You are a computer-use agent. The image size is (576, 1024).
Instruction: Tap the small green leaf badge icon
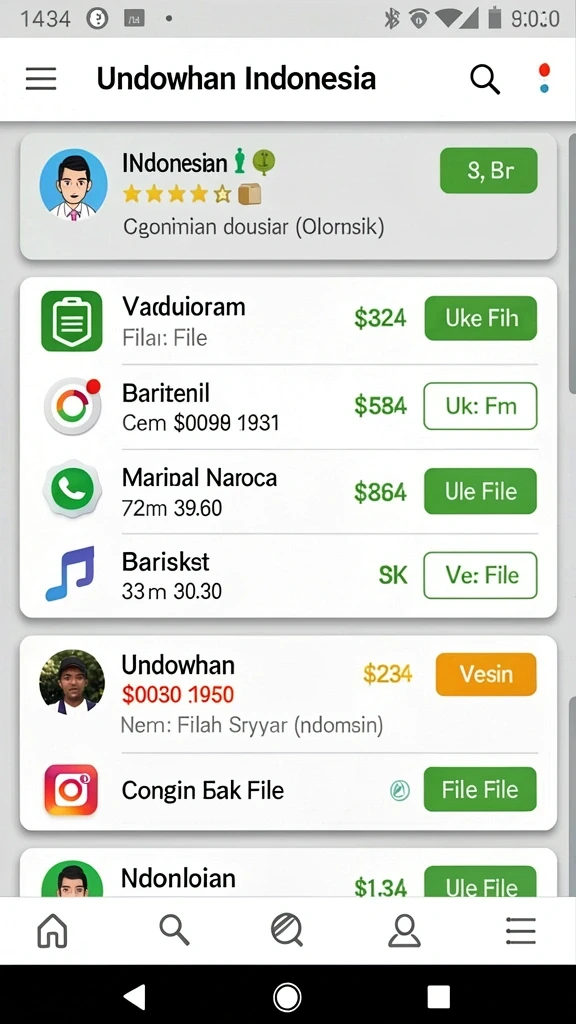[x=400, y=791]
